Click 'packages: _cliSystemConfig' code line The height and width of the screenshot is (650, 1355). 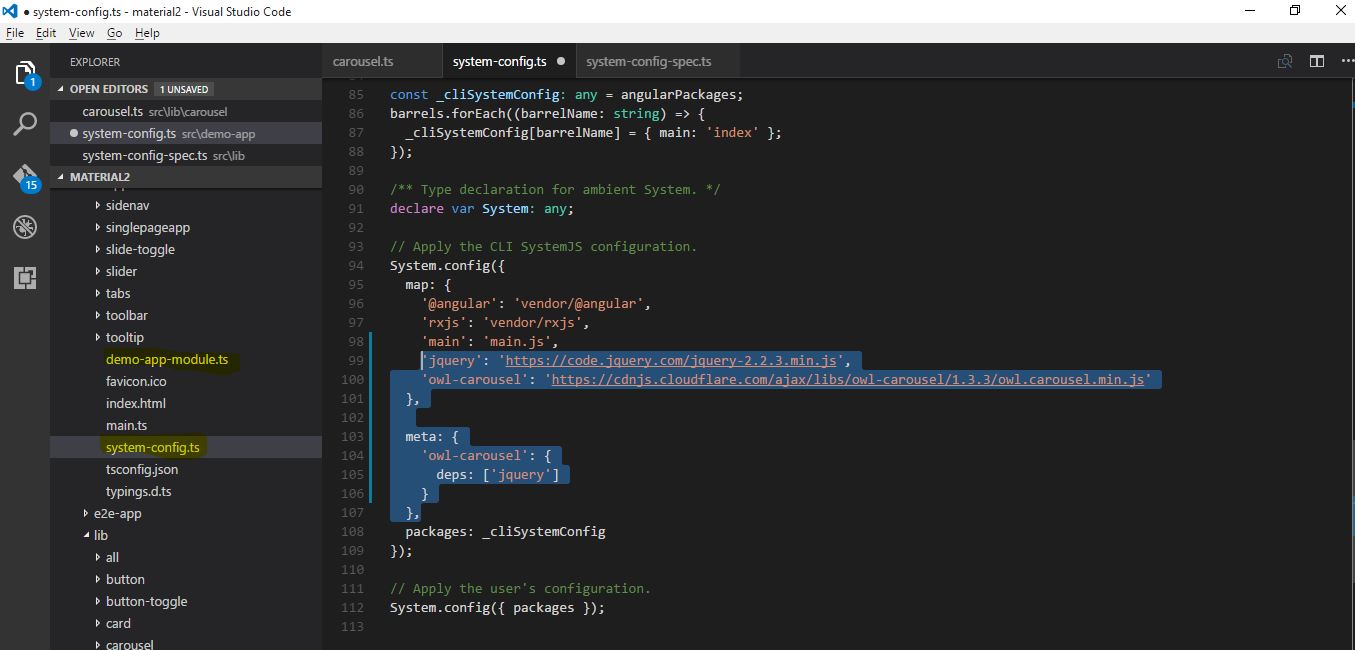point(505,531)
